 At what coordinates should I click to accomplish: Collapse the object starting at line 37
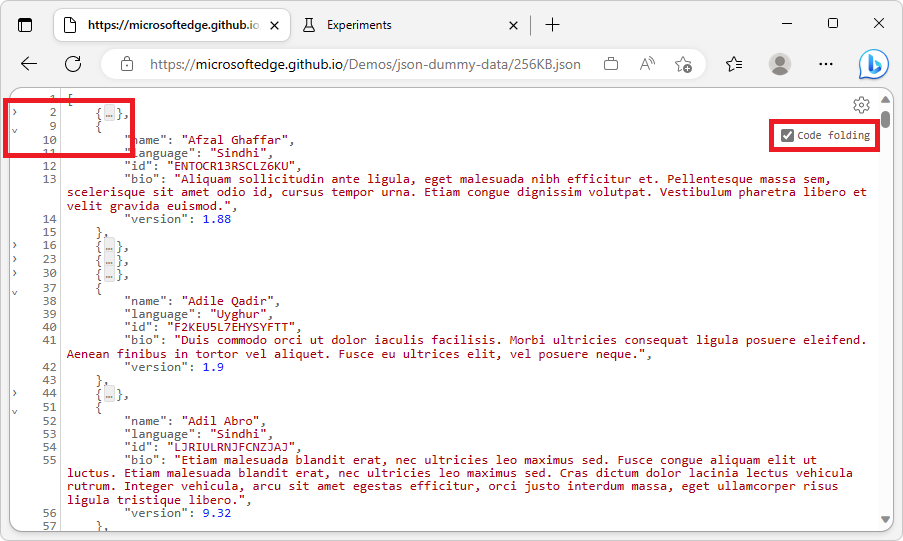coord(15,293)
